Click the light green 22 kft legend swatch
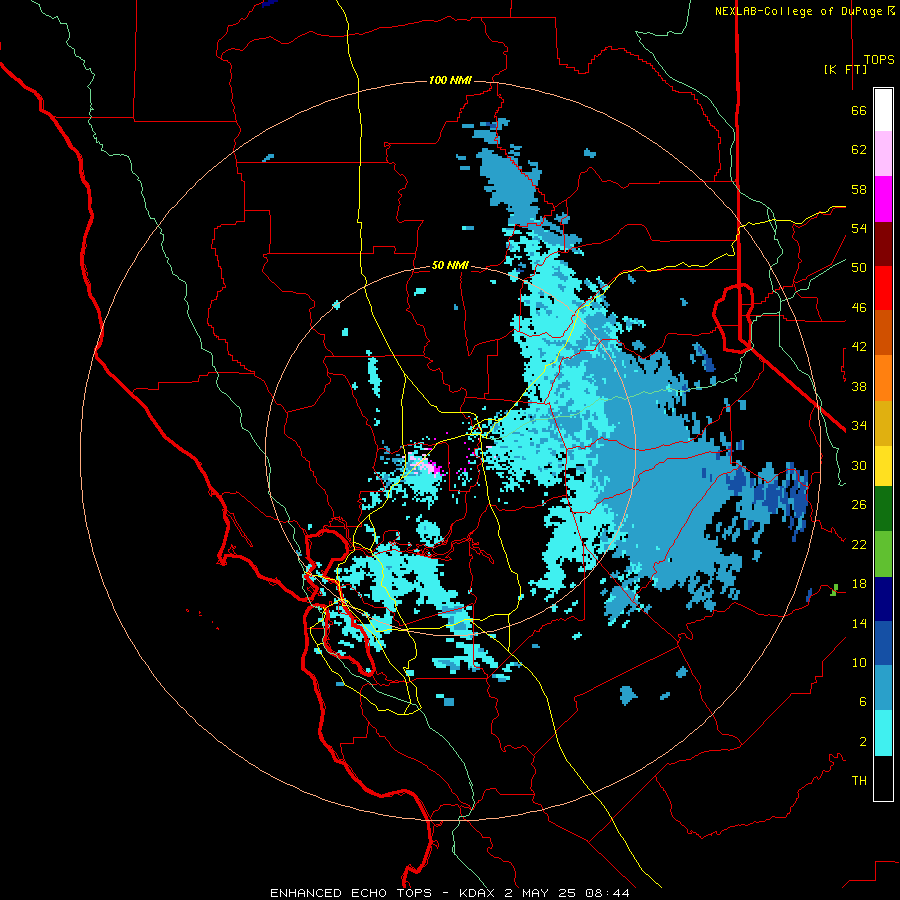This screenshot has width=900, height=900. (883, 554)
